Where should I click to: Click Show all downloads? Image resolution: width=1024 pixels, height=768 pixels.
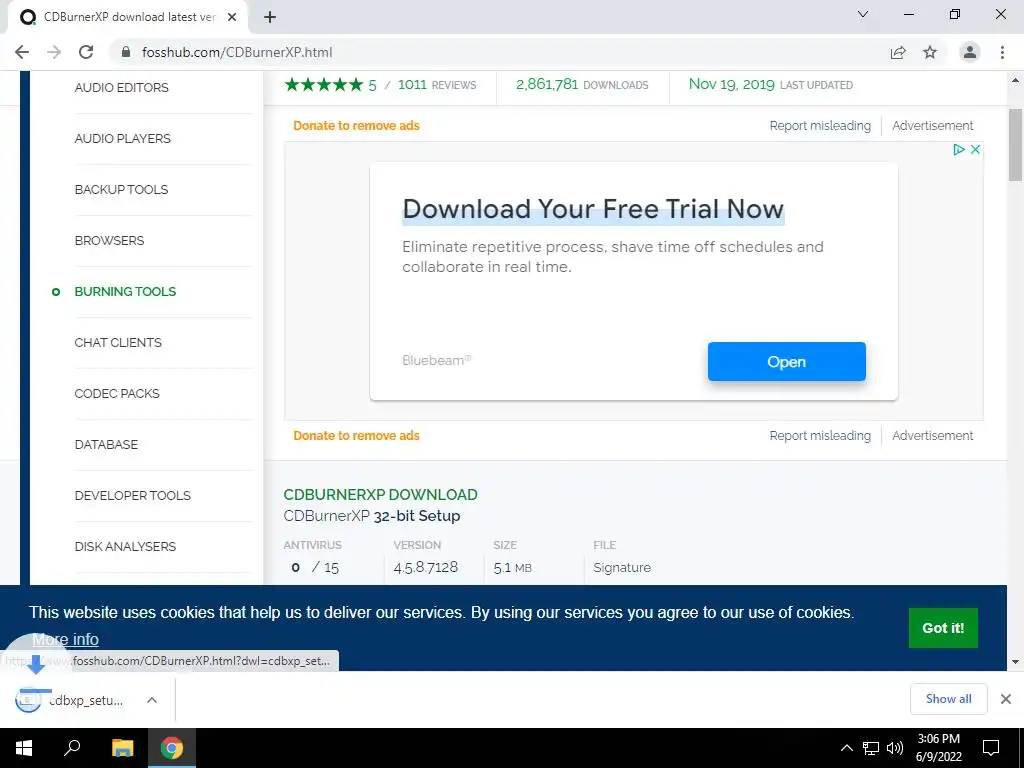pos(948,699)
